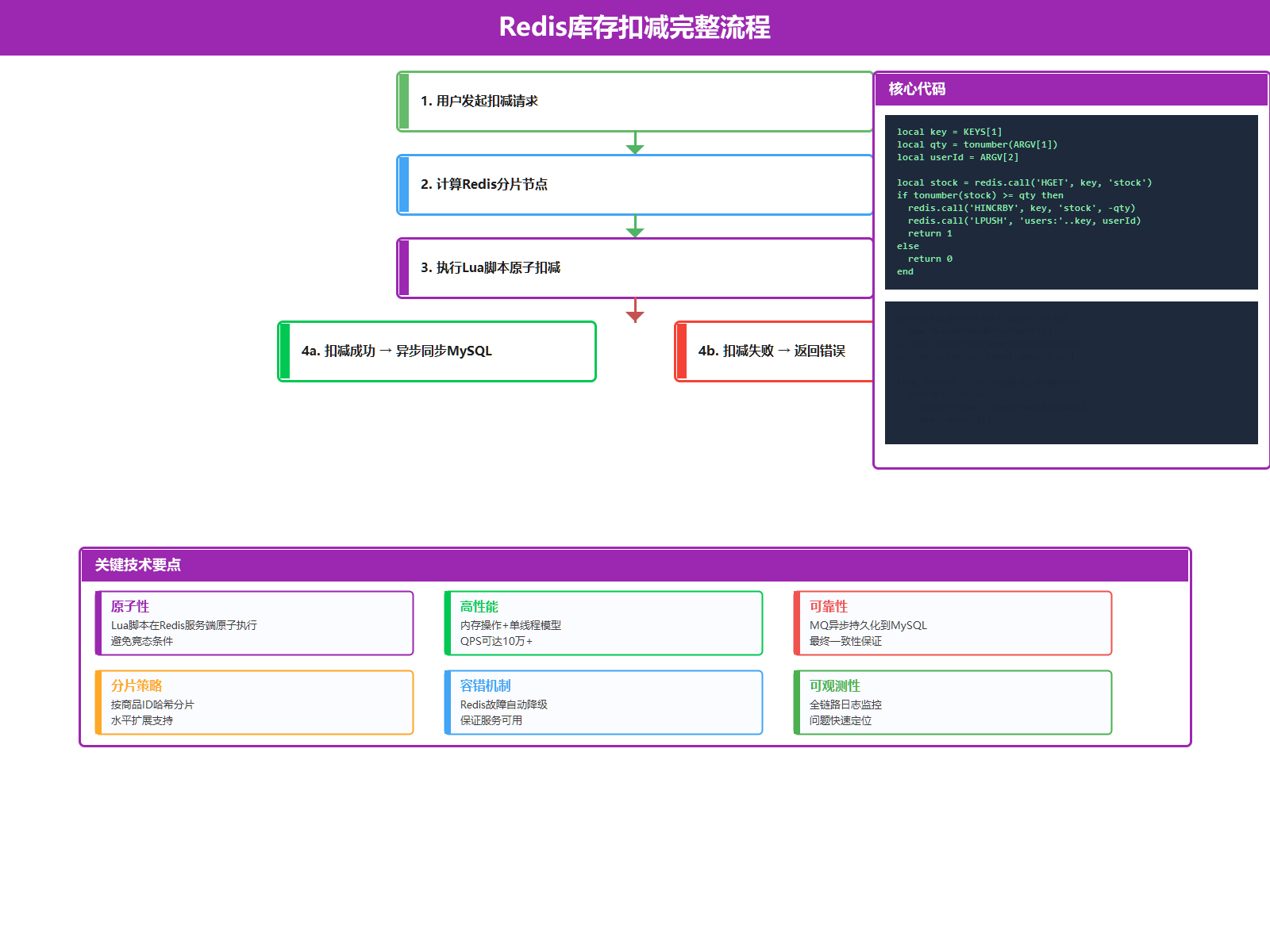Viewport: 1270px width, 952px height.
Task: Click the empty dark code block below the script
Action: [1071, 373]
